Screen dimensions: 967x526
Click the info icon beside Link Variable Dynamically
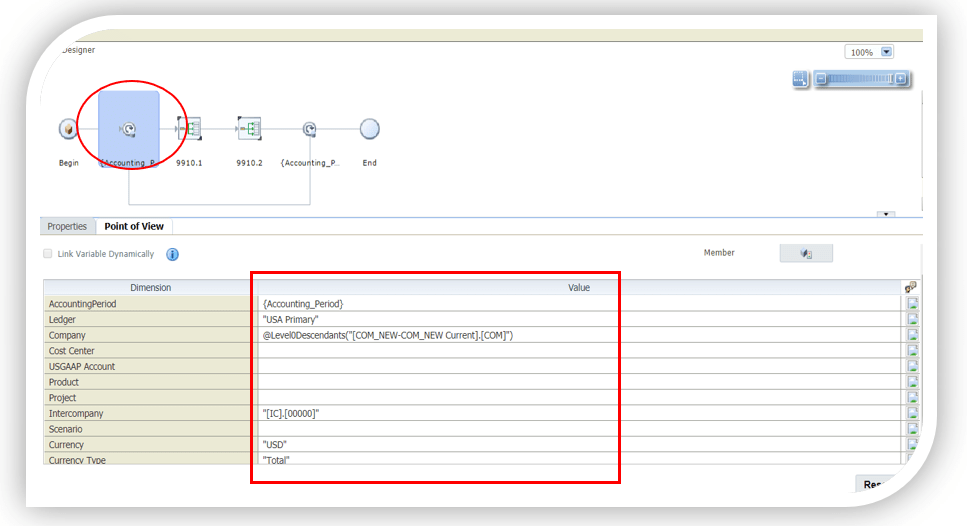tap(172, 254)
